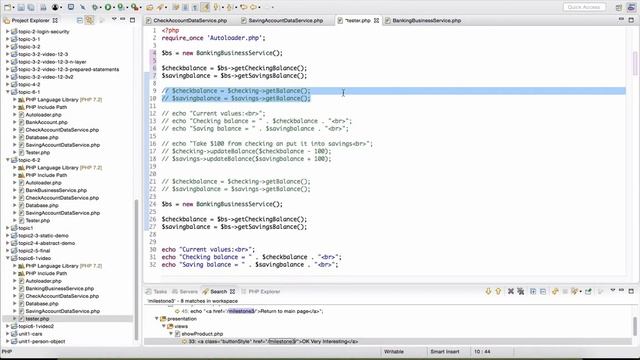Click the Next Annotation toolbar icon

coord(216,7)
